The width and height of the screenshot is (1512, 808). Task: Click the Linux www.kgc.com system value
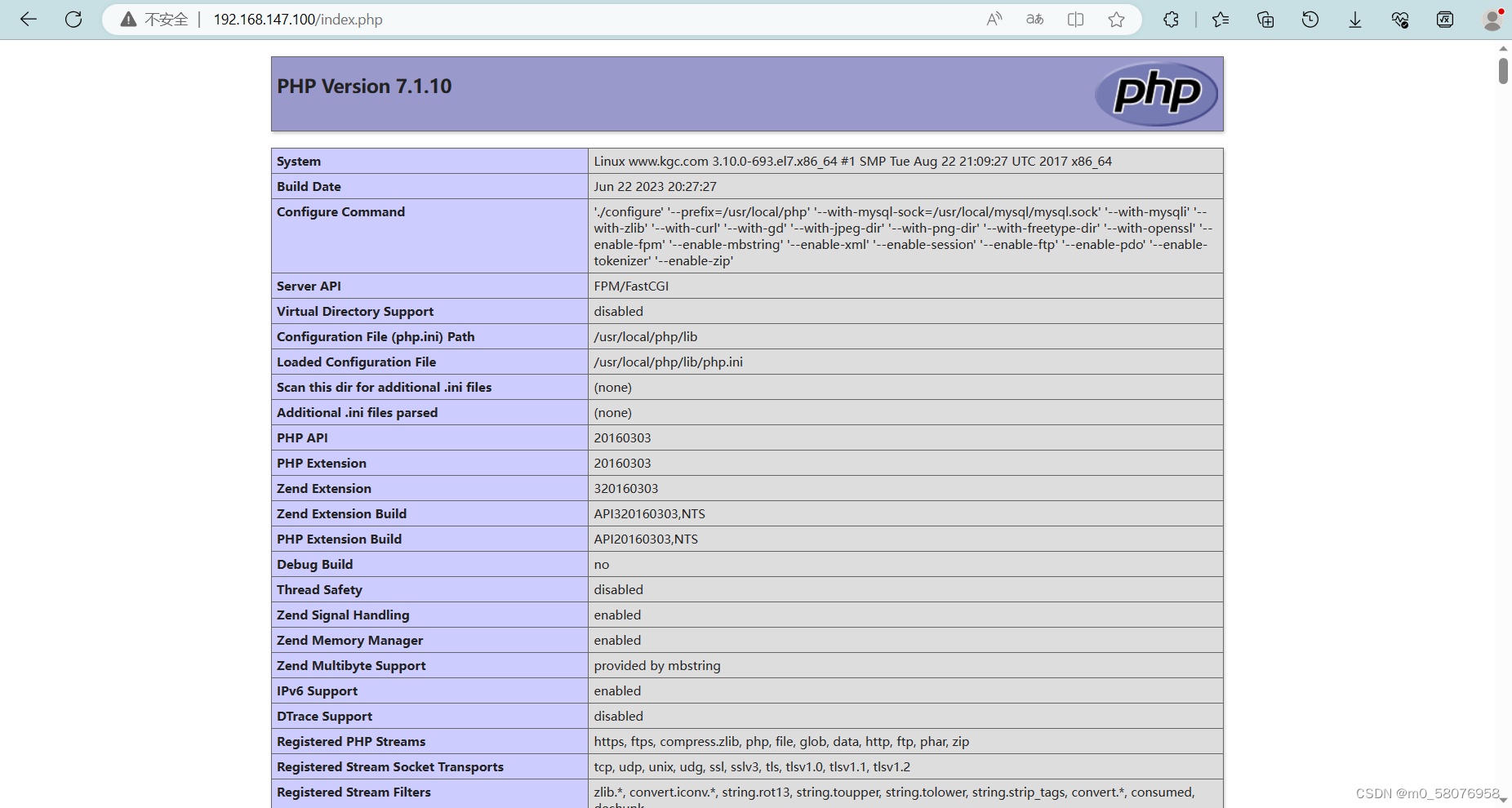click(x=852, y=162)
